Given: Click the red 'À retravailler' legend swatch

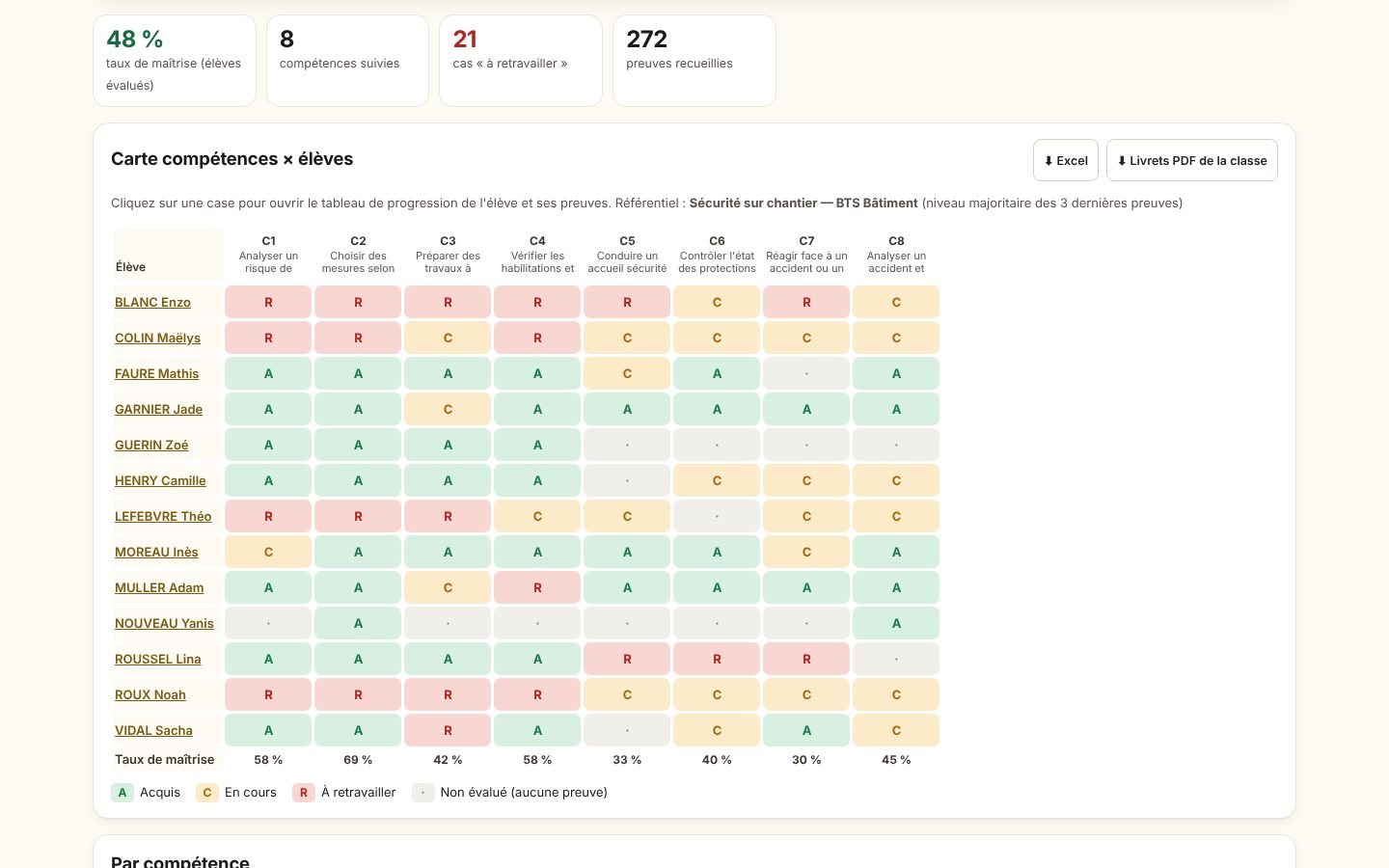Looking at the screenshot, I should [x=304, y=793].
